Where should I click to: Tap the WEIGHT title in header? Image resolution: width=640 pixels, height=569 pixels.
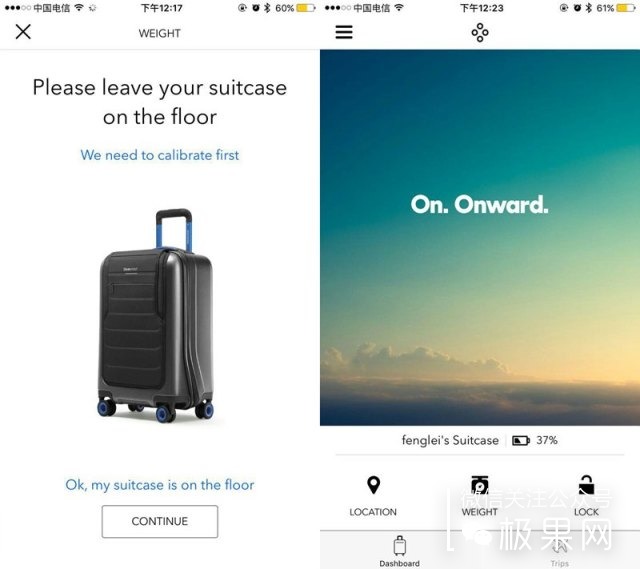tap(160, 33)
